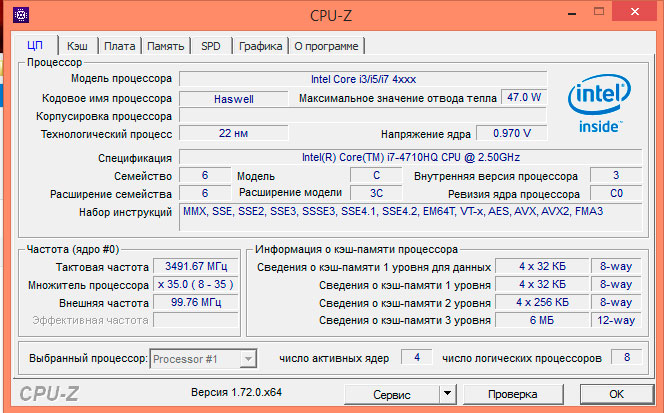Minimize the CPU-Z window
This screenshot has height=413, width=664.
(x=573, y=13)
